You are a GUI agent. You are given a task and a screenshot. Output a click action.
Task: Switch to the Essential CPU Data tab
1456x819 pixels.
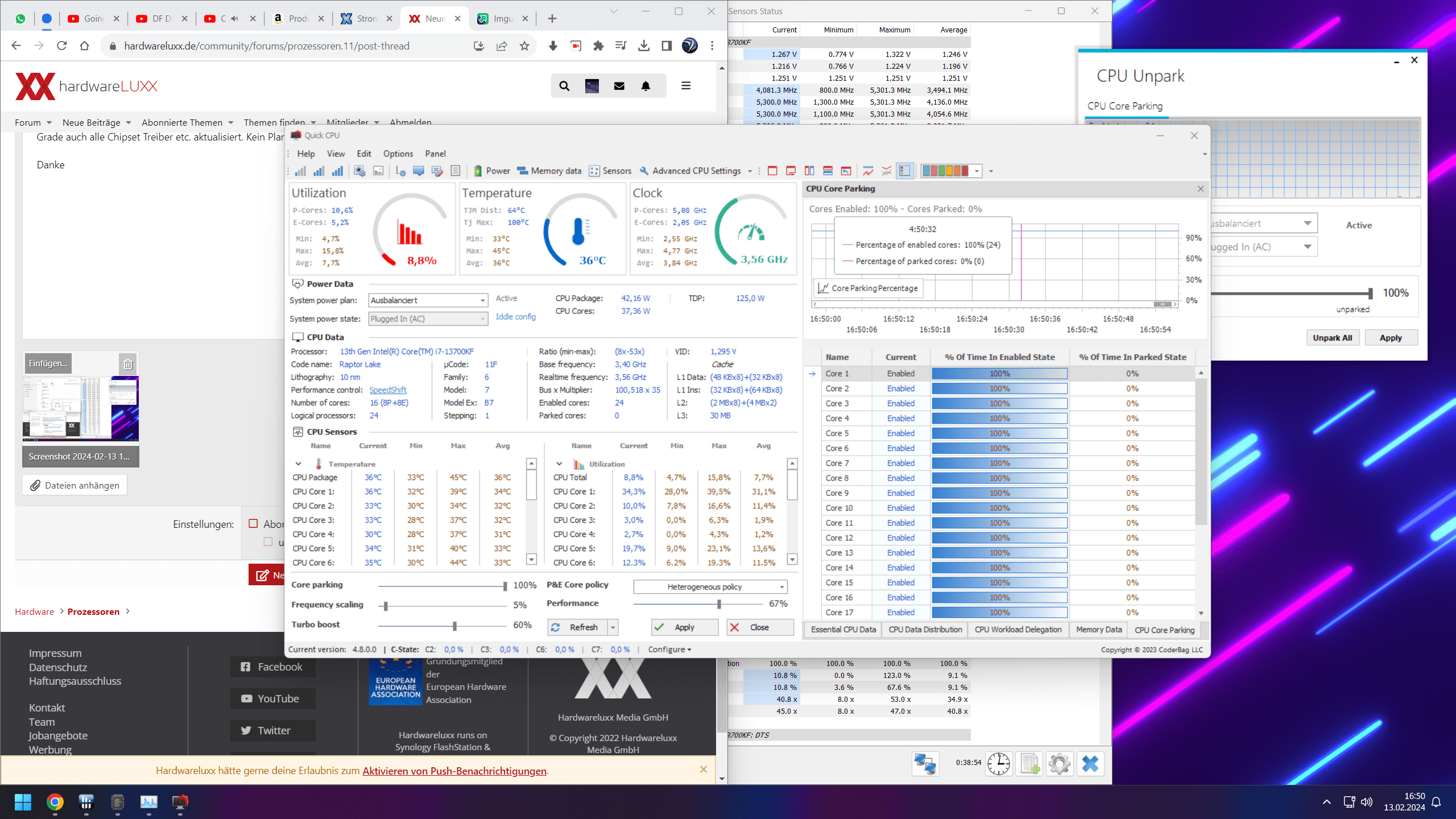click(843, 630)
